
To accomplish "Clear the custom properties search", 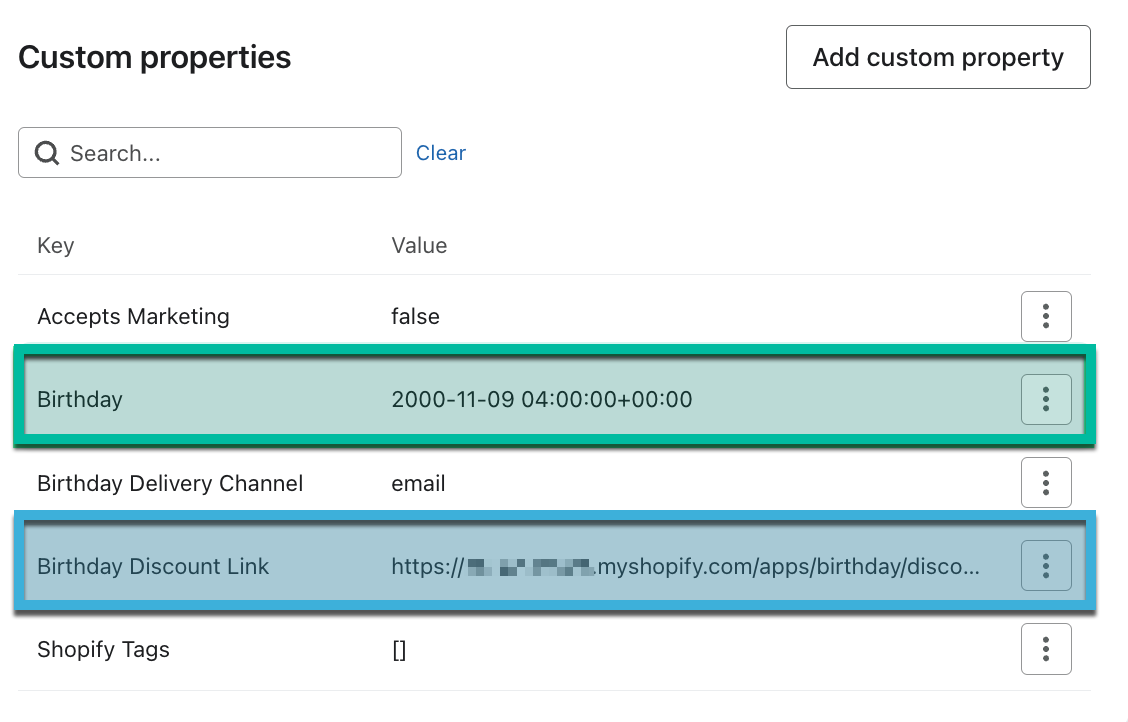I will [x=441, y=152].
